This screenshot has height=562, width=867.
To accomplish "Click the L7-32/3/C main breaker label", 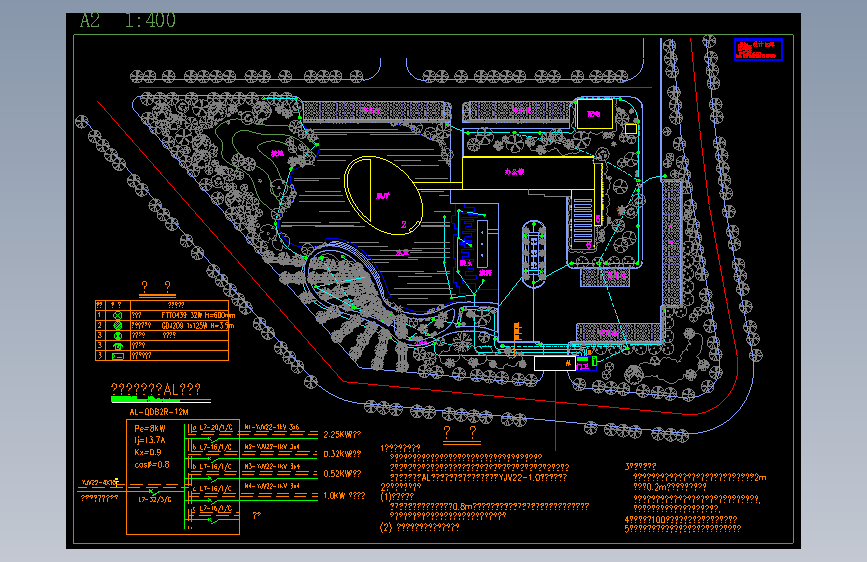I will point(155,499).
